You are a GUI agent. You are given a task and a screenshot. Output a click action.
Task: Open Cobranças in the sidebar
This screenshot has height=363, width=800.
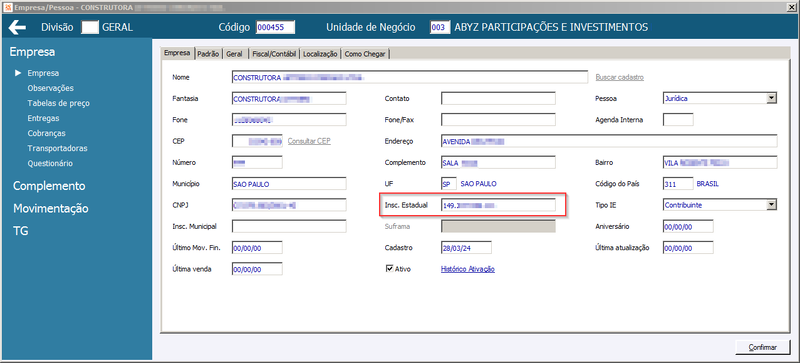[x=46, y=133]
